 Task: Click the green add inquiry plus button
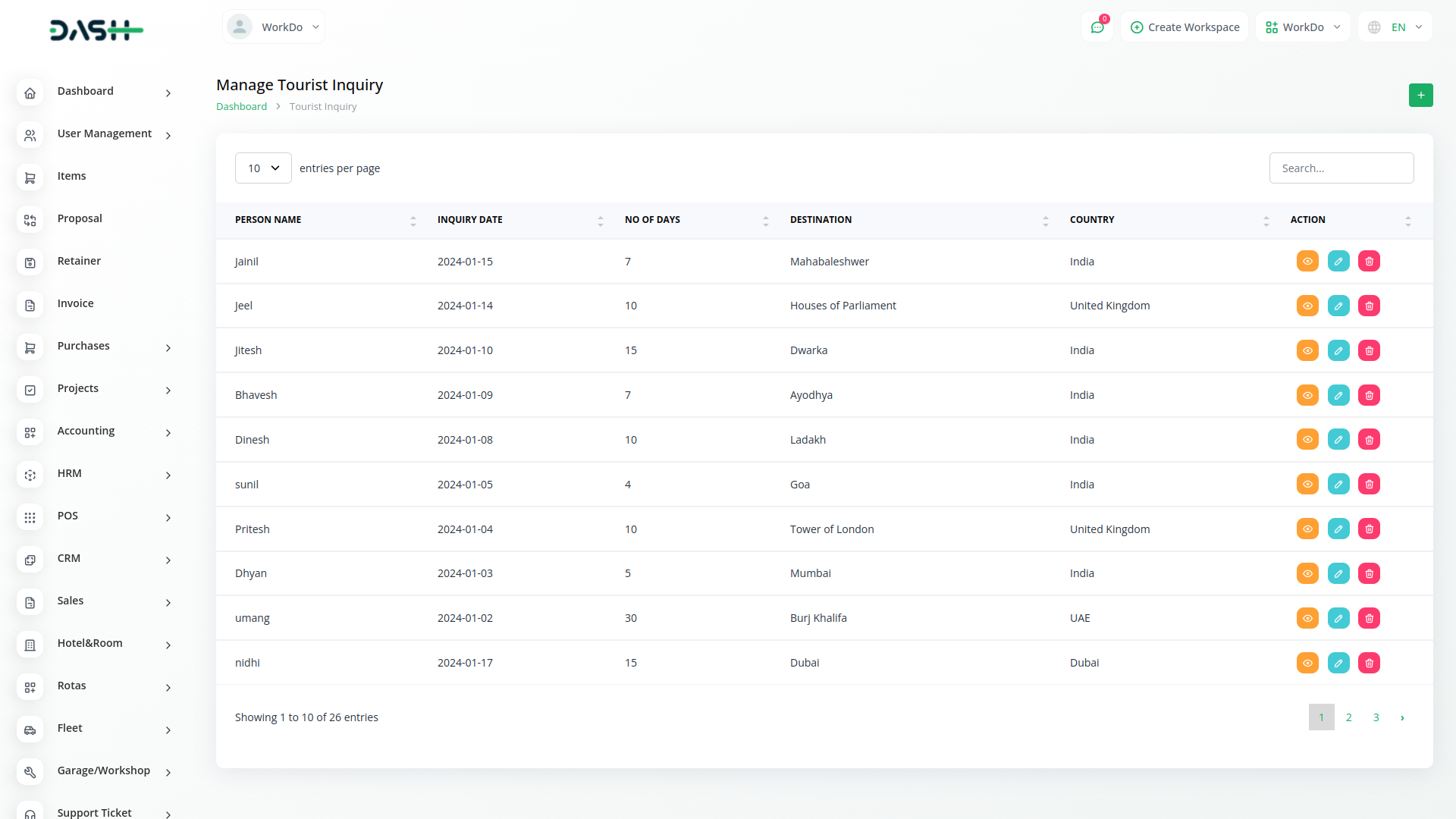1420,96
